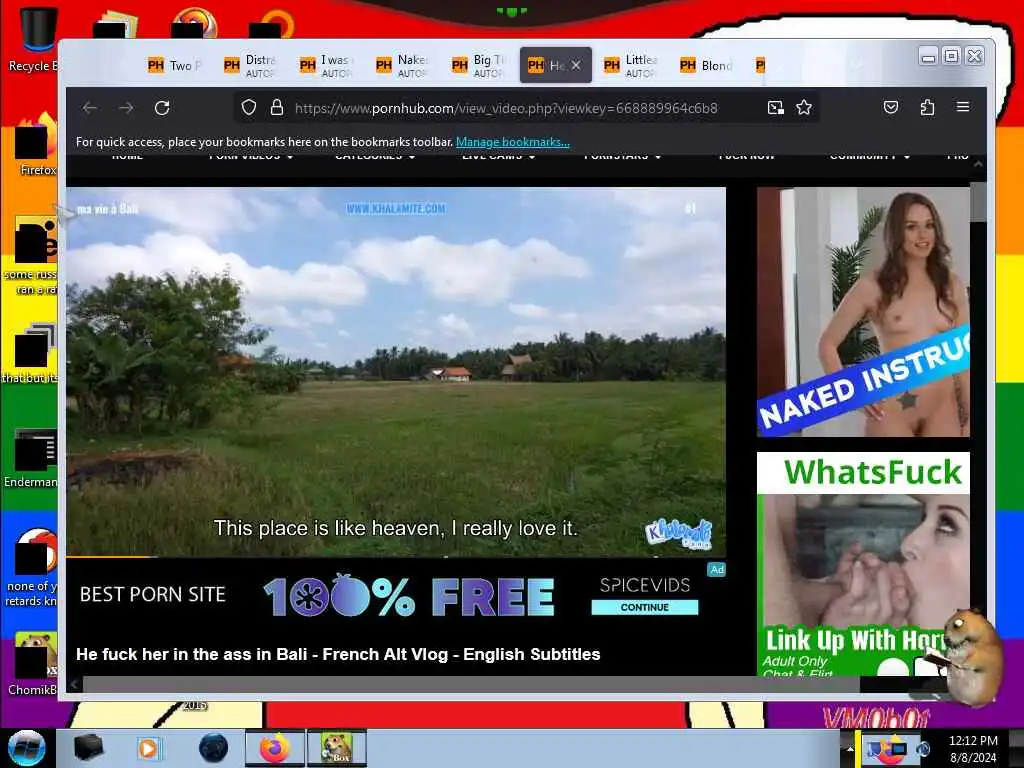Select the "some russ" desktop file
Viewport: 1024px width, 768px height.
[33, 256]
